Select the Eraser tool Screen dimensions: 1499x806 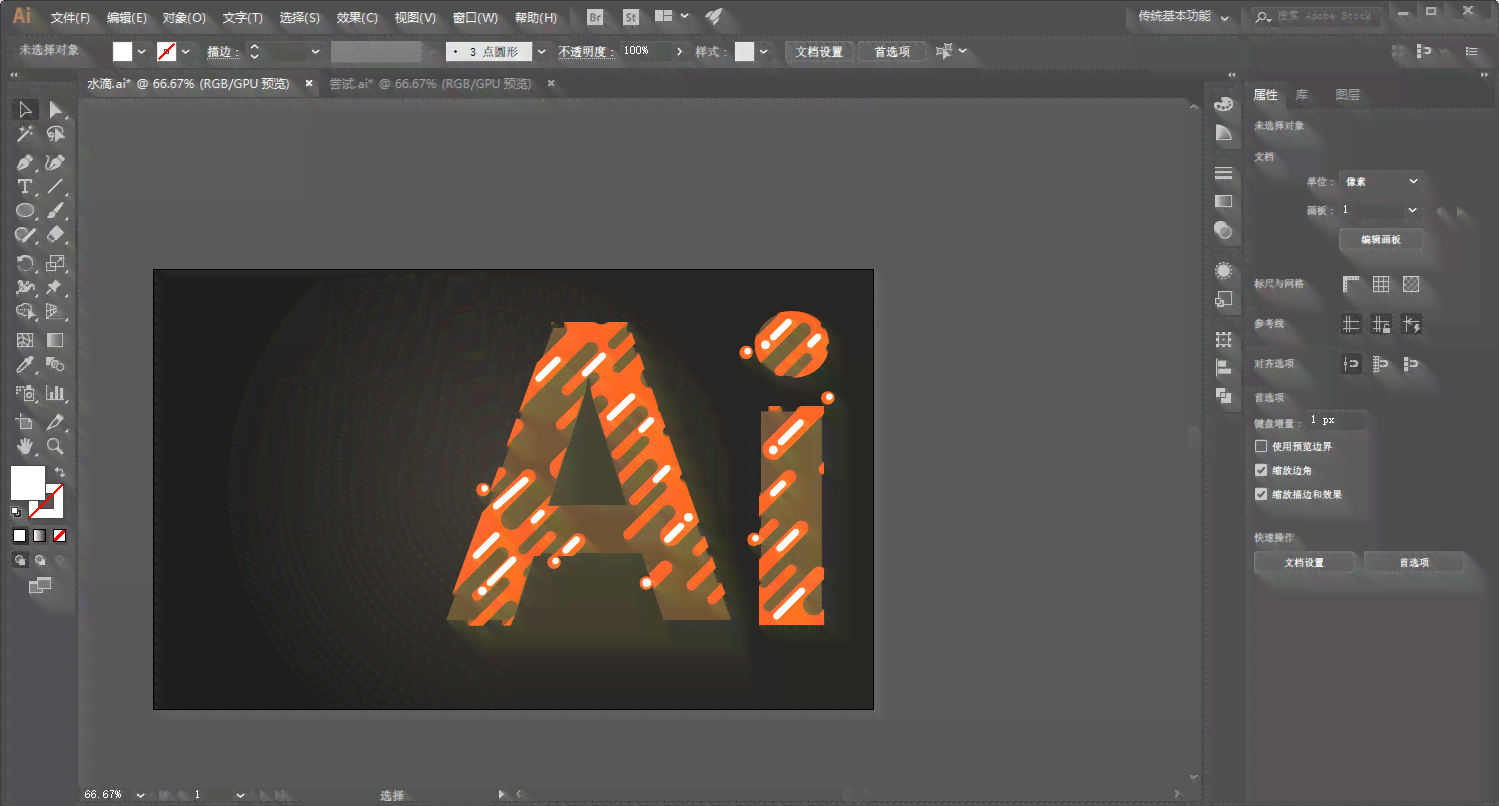[56, 236]
